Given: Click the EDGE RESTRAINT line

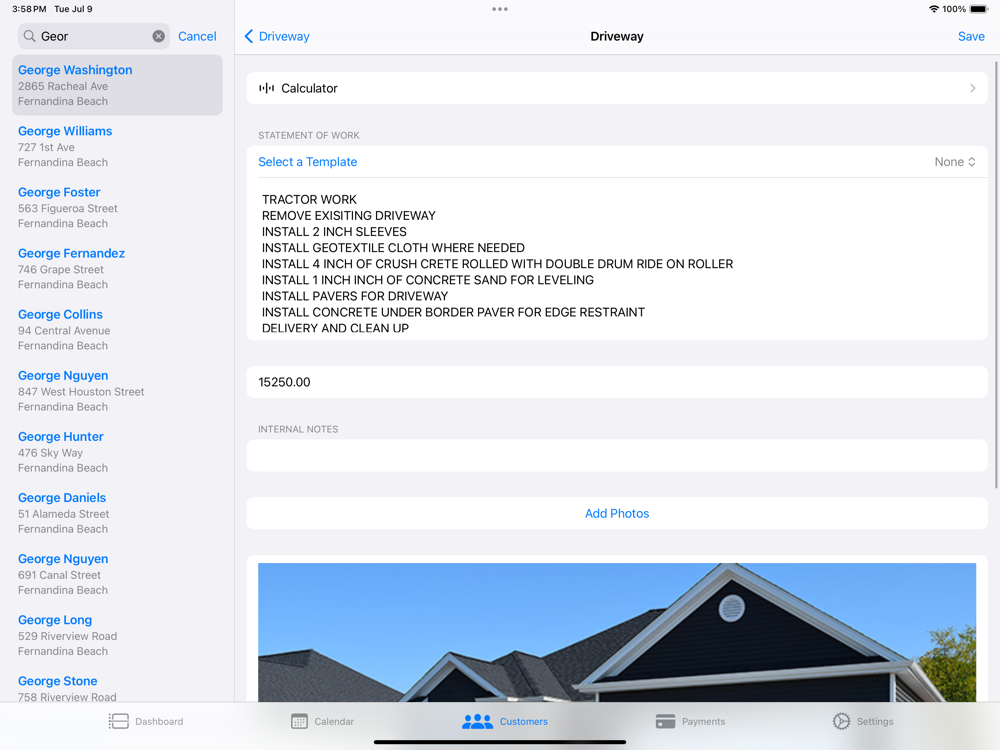Looking at the screenshot, I should coord(453,312).
